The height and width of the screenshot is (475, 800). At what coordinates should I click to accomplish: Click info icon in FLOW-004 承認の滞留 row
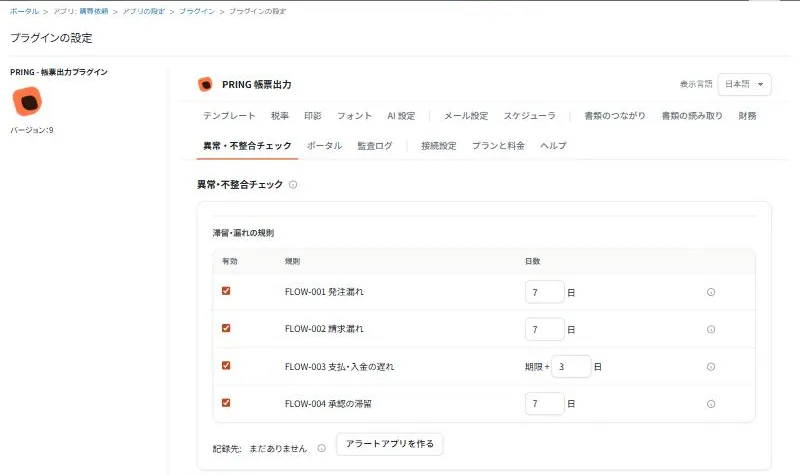coord(711,404)
